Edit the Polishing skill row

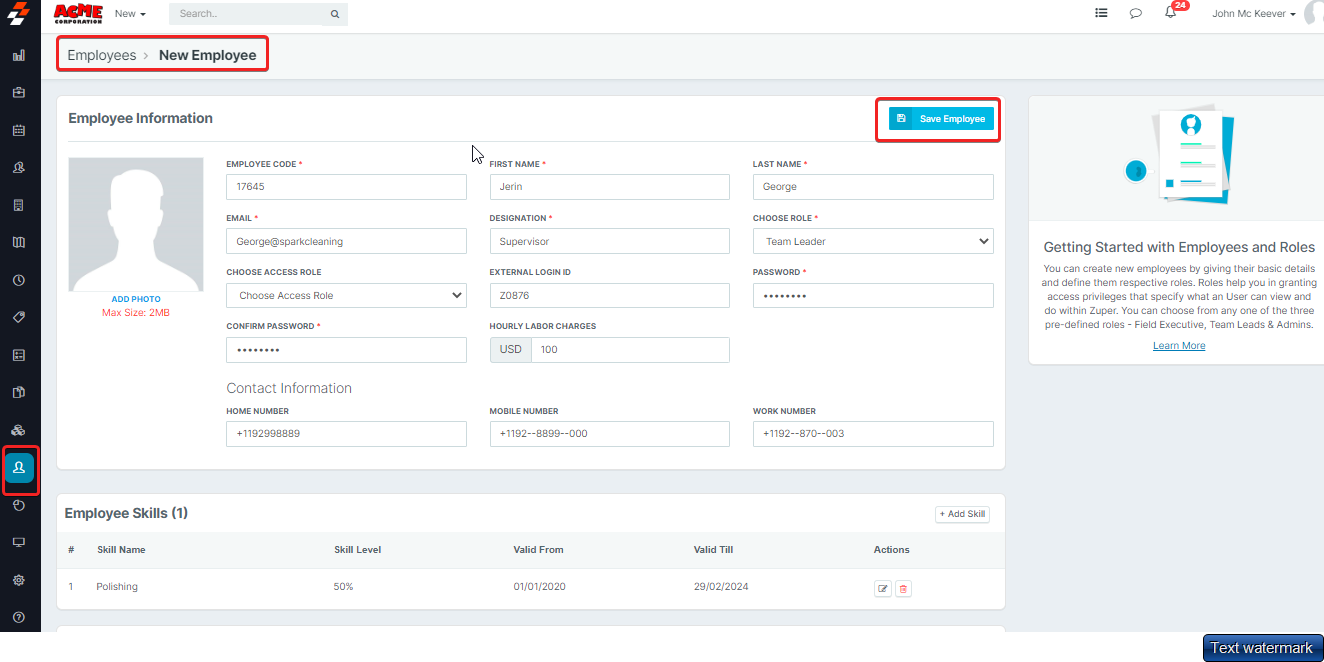[x=882, y=589]
